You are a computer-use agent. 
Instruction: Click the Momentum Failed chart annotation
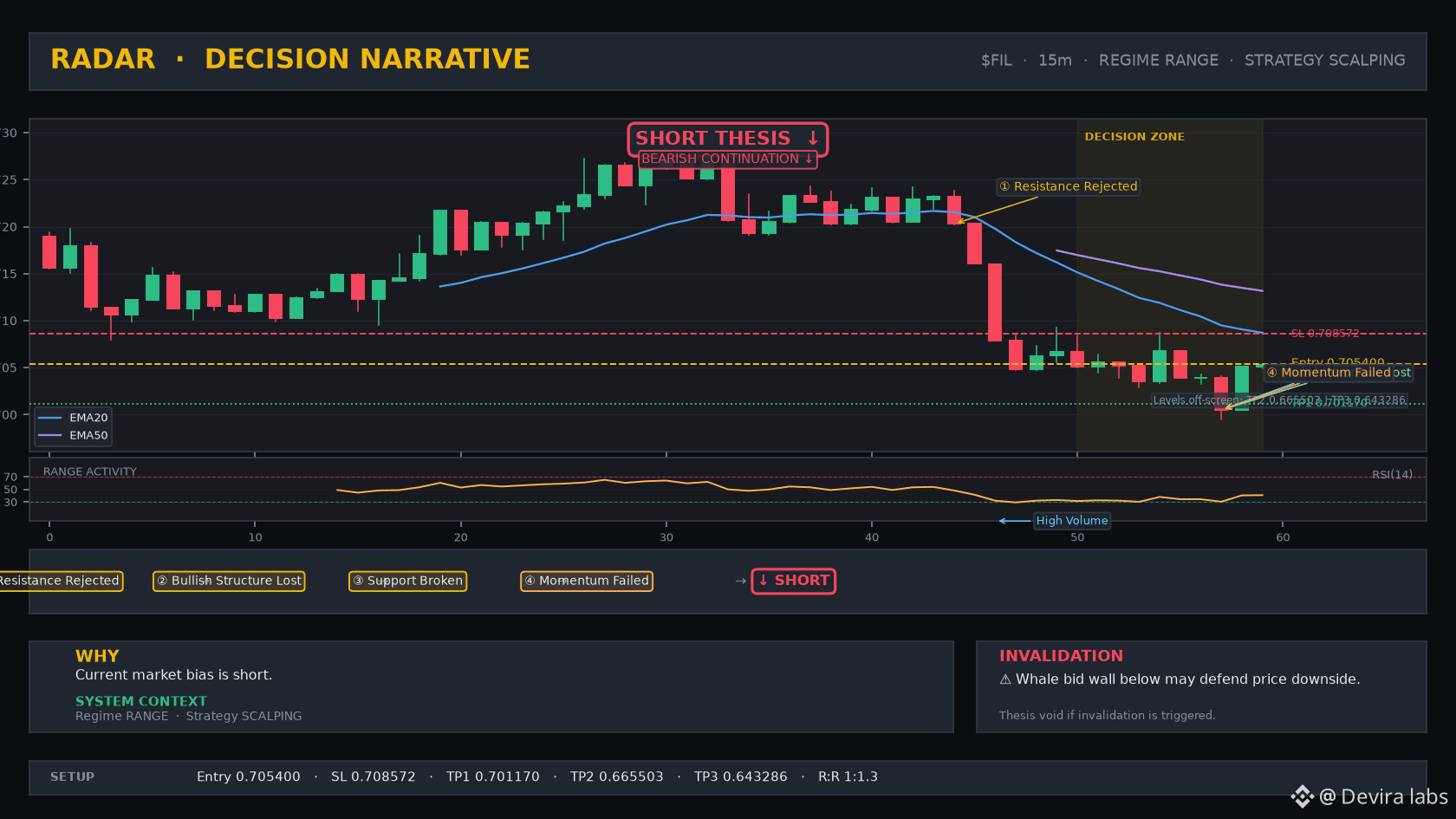click(1328, 373)
